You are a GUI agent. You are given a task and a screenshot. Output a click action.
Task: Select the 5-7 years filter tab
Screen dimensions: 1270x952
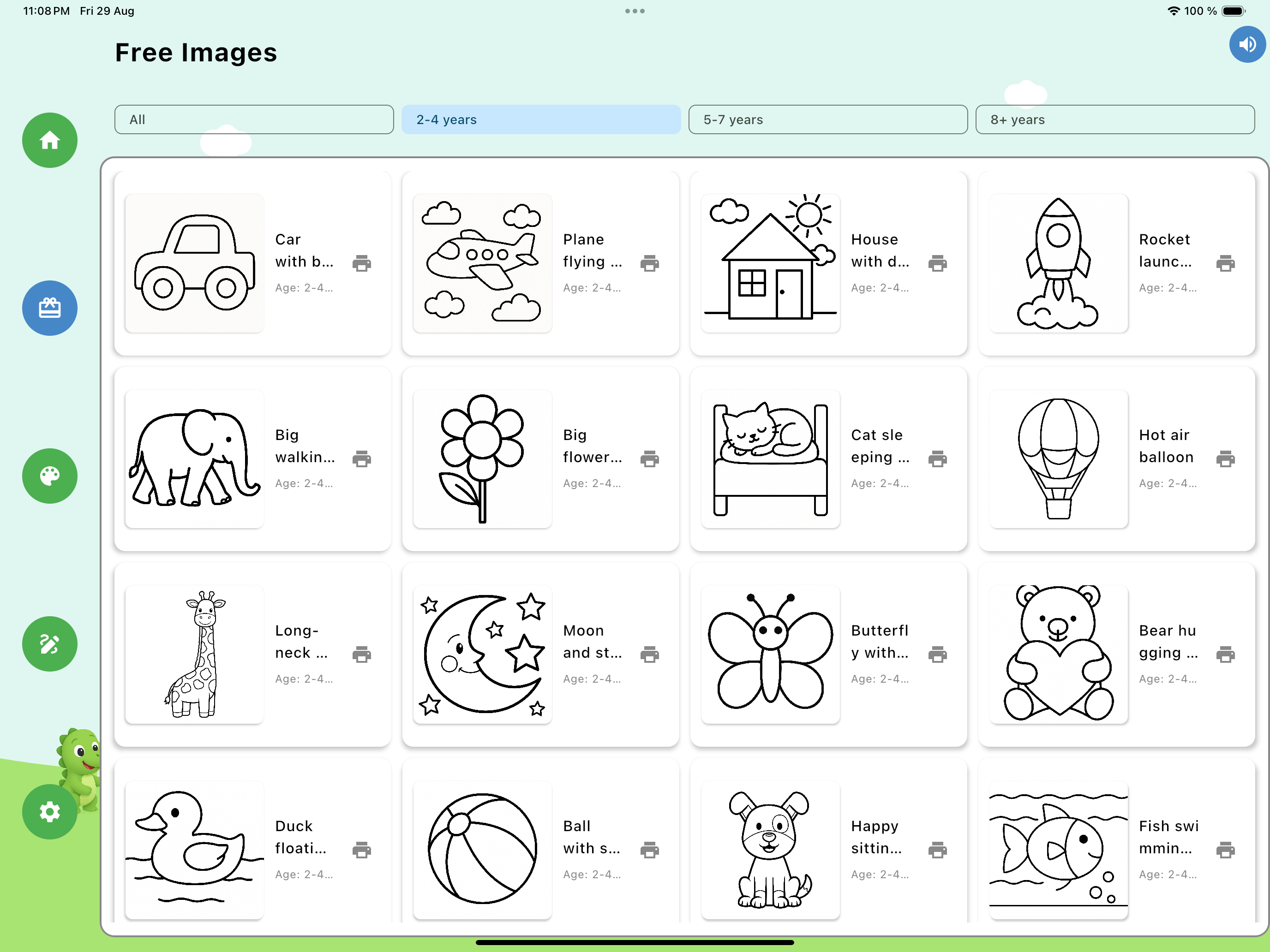[828, 119]
